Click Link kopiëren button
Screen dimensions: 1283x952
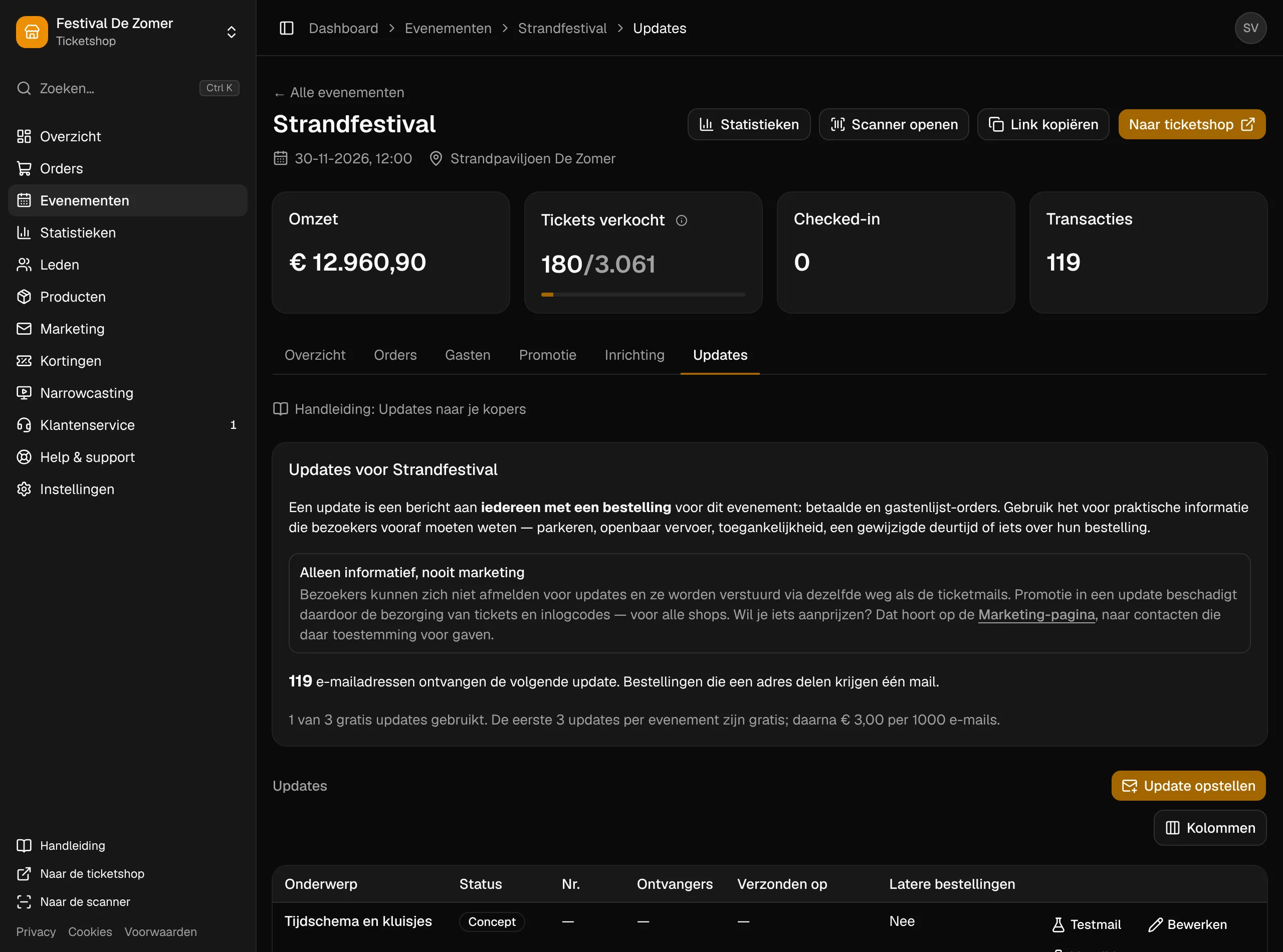1043,124
